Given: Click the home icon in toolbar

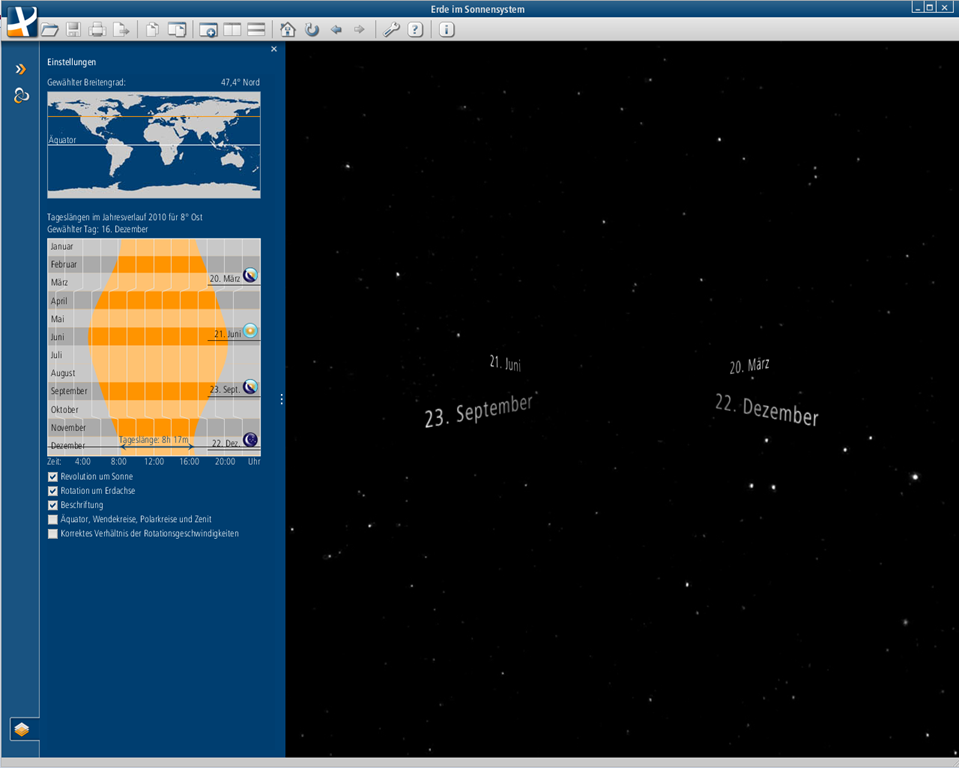Looking at the screenshot, I should (288, 30).
